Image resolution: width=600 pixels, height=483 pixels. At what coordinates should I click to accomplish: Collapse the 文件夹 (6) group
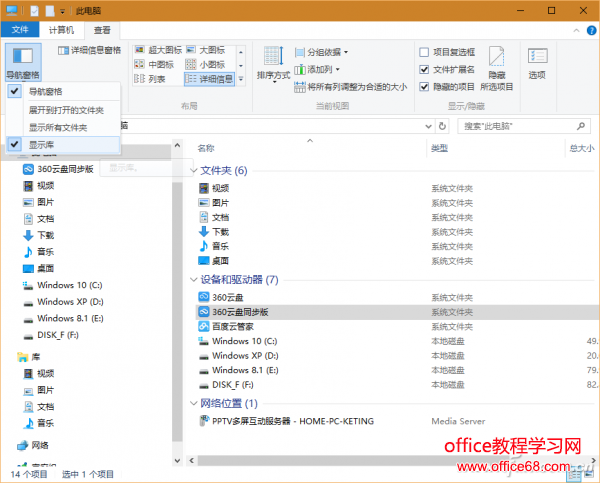click(194, 170)
